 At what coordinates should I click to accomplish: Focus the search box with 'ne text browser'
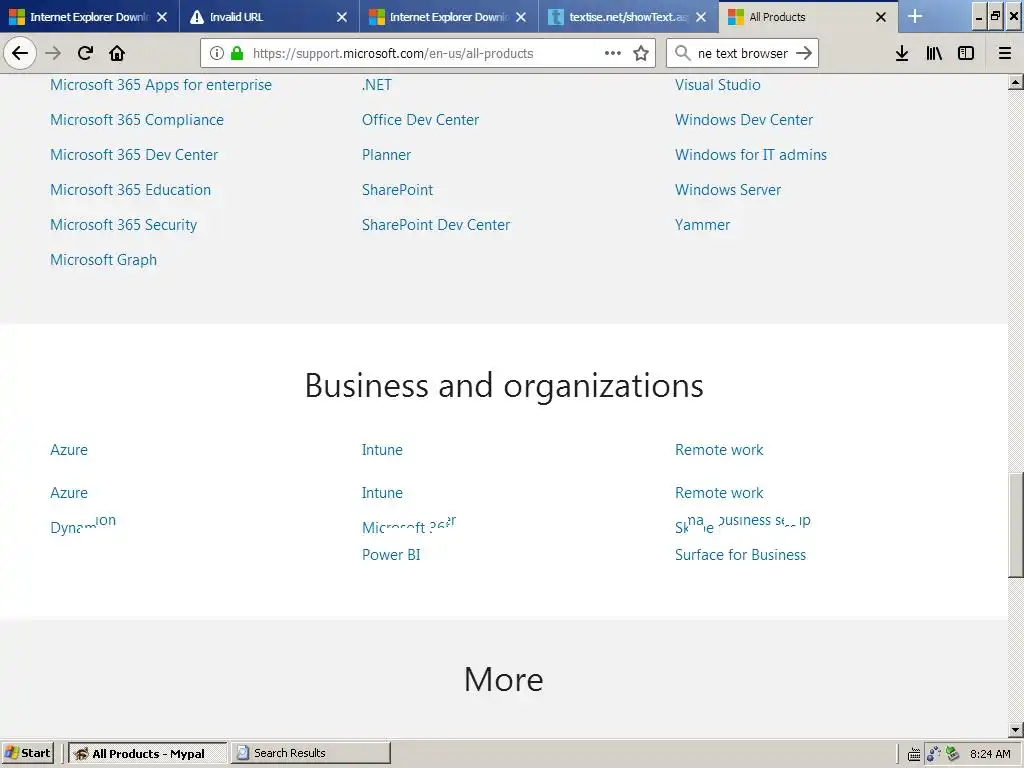[743, 54]
